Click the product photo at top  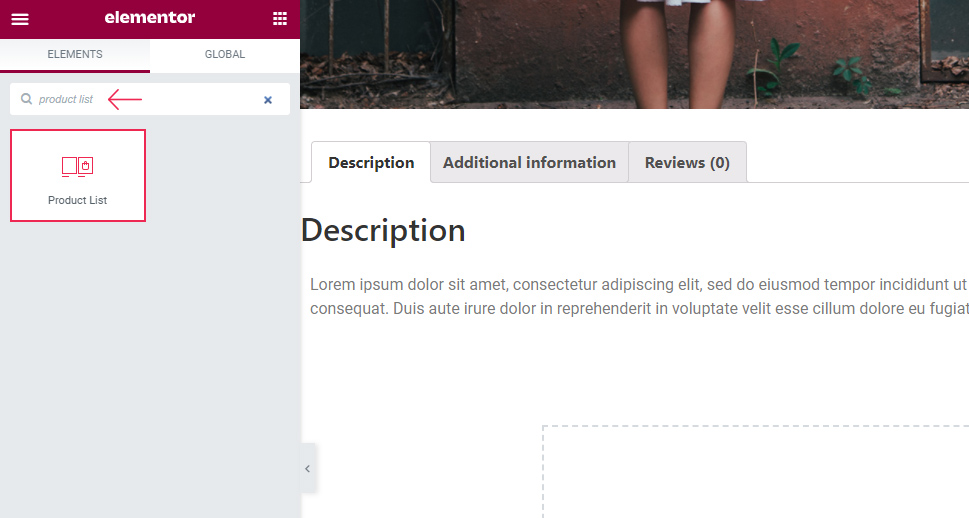click(635, 54)
